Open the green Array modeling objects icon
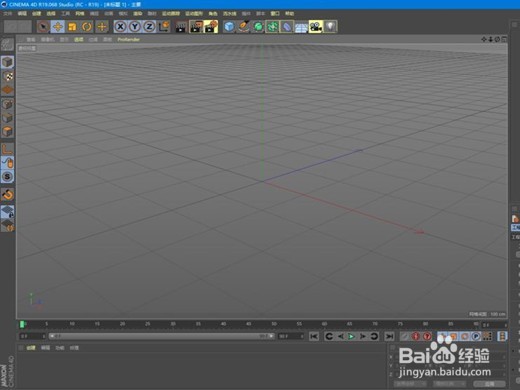Screen dimensions: 520x390 click(272, 27)
